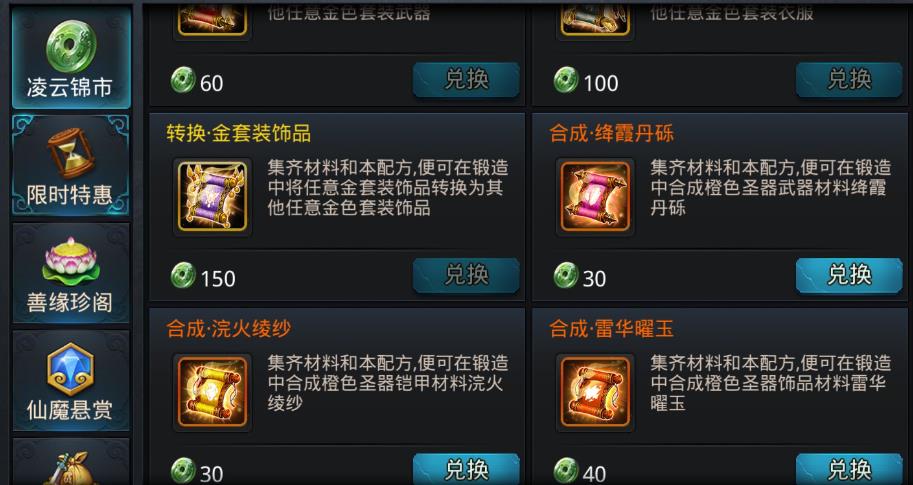This screenshot has height=485, width=913.
Task: Click the 转换·金套装饰品 item title
Action: coord(239,133)
